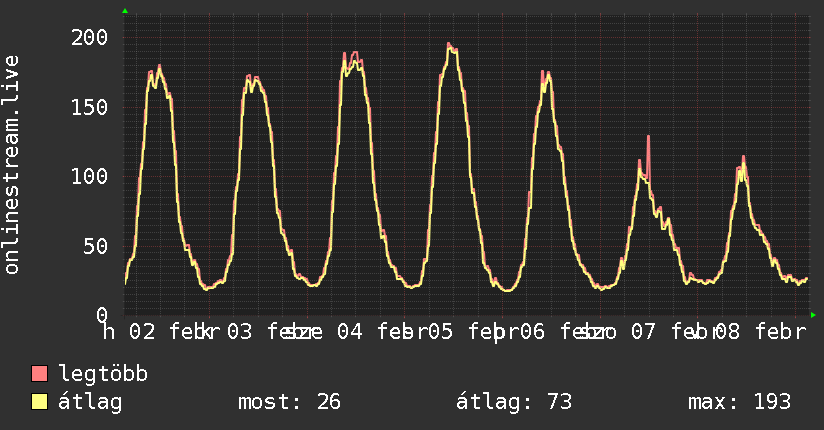Click the átlag: 73 statistic
The height and width of the screenshot is (430, 824).
513,402
